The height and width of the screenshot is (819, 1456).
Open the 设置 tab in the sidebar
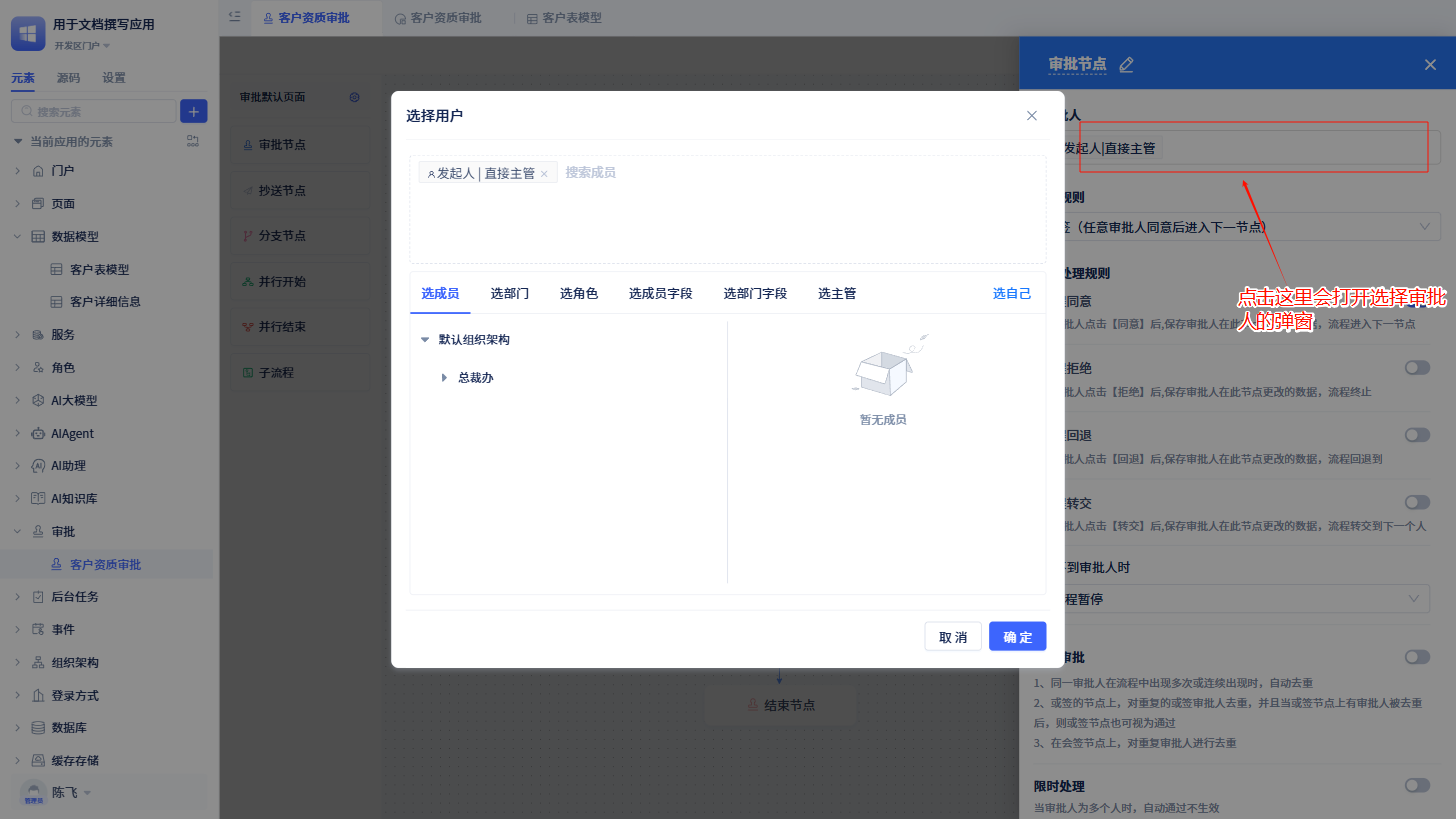coord(114,78)
